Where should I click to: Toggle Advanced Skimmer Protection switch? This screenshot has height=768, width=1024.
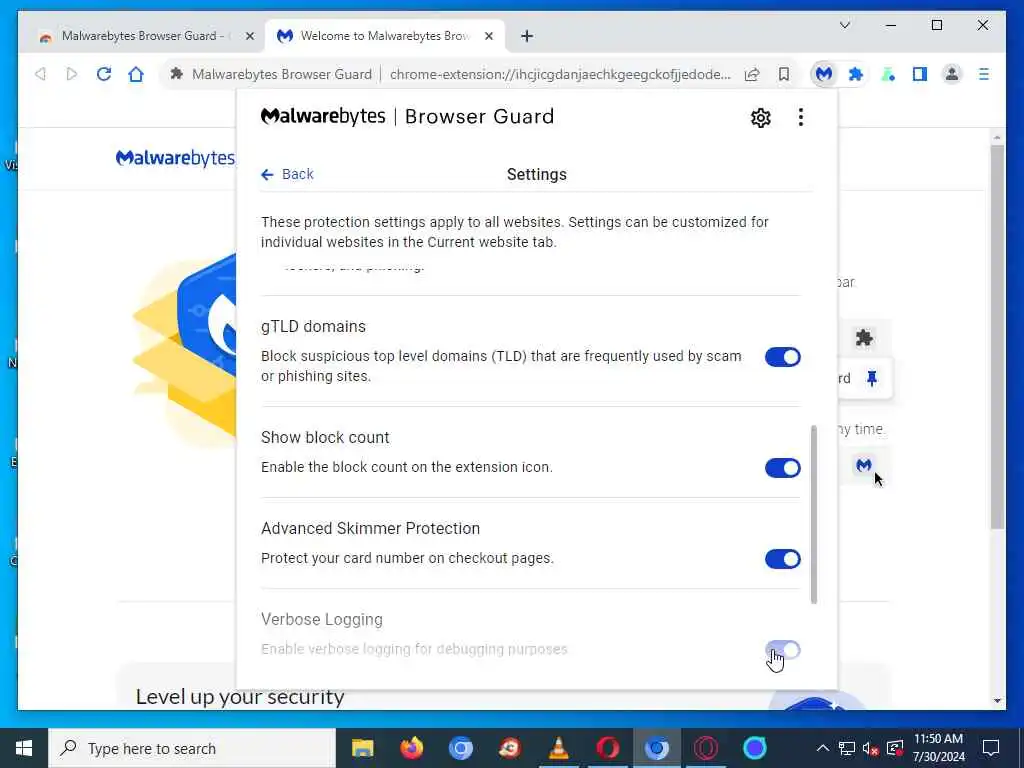(782, 559)
